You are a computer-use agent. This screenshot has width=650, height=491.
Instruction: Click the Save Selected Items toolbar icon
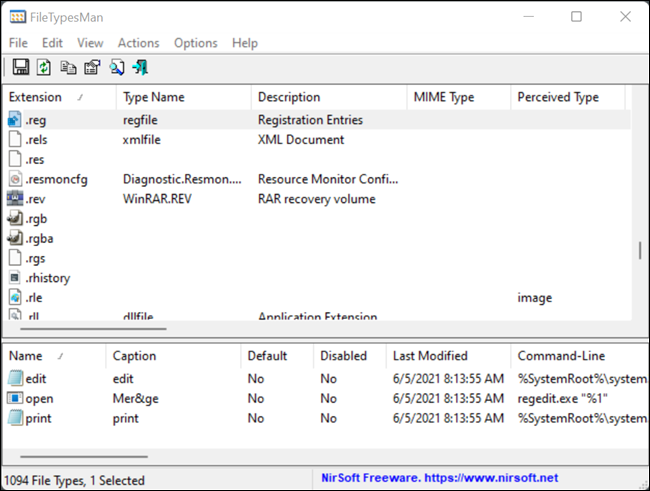coord(20,67)
